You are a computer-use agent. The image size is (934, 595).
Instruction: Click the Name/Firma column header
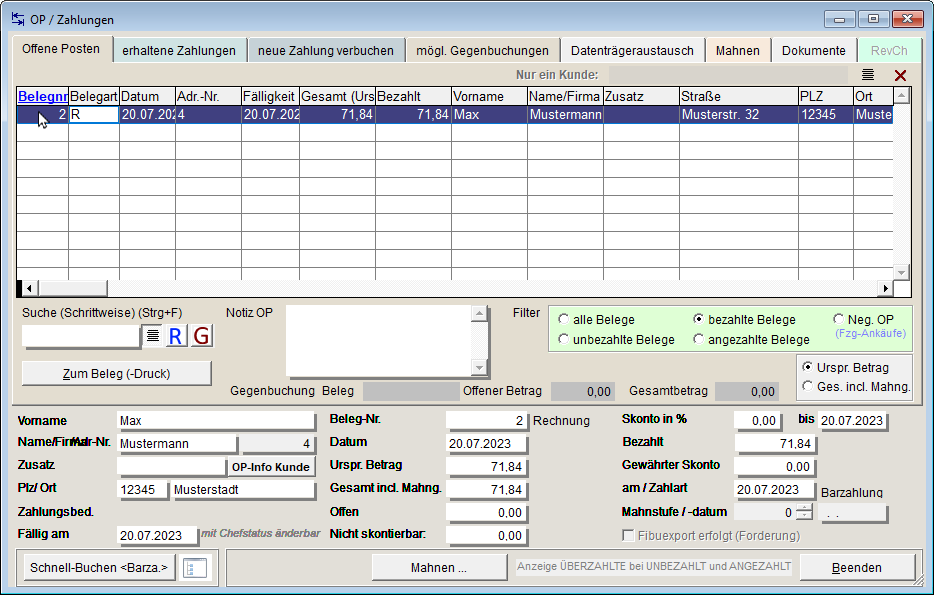pos(565,96)
